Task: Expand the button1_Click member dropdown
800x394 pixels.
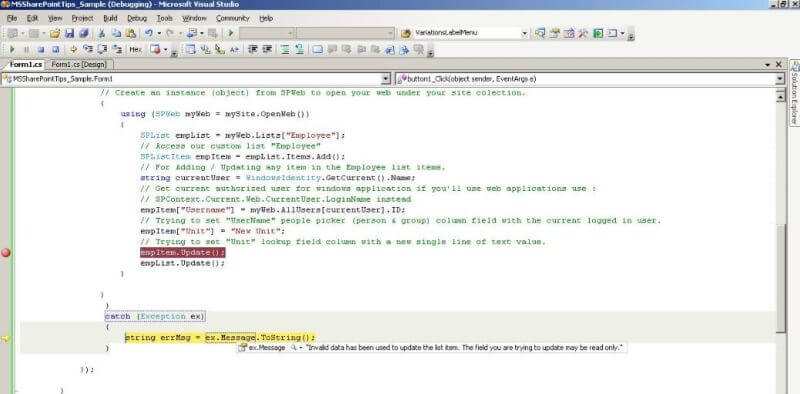Action: pyautogui.click(x=780, y=79)
